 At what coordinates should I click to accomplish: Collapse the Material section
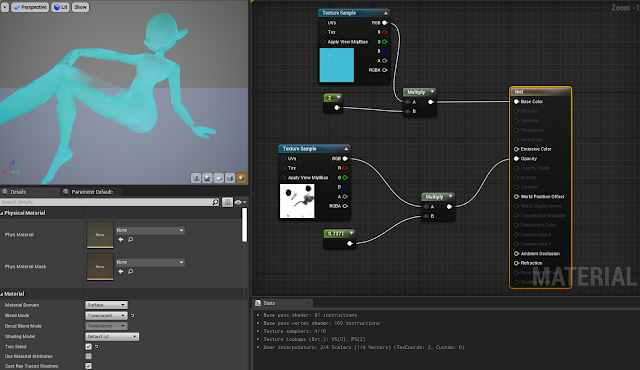click(x=2, y=294)
